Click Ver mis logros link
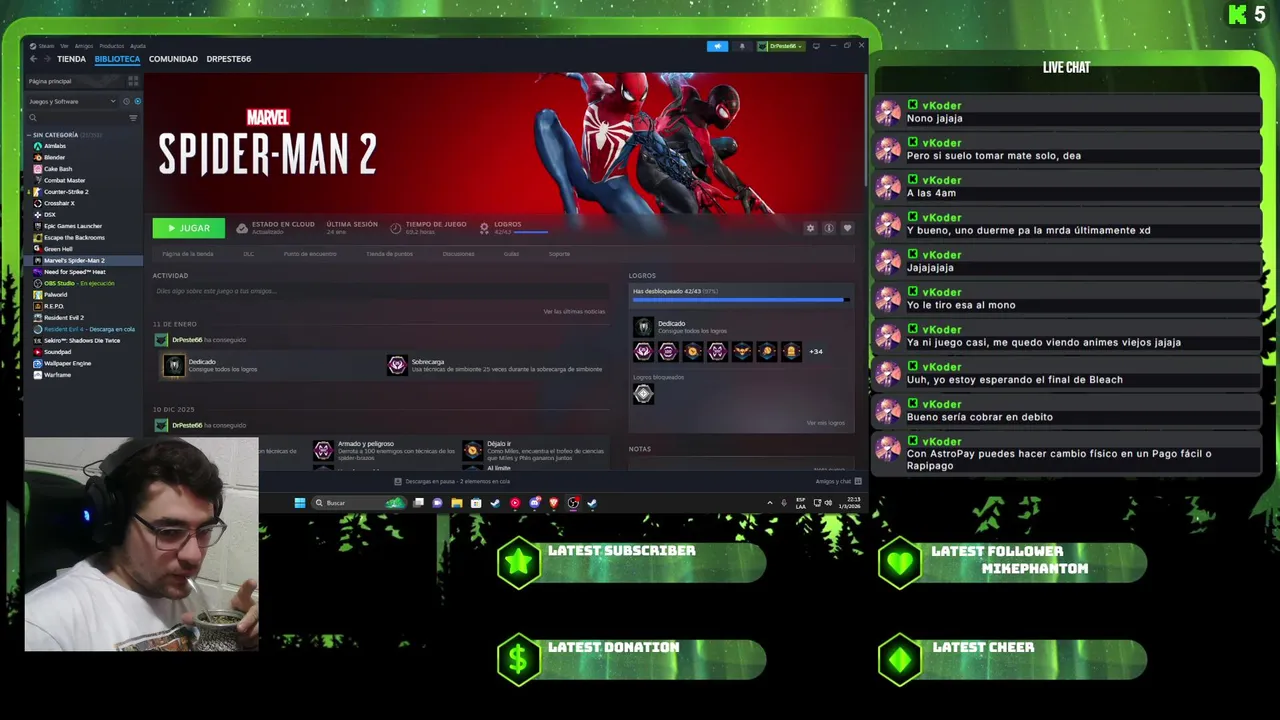This screenshot has height=720, width=1280. pos(826,423)
